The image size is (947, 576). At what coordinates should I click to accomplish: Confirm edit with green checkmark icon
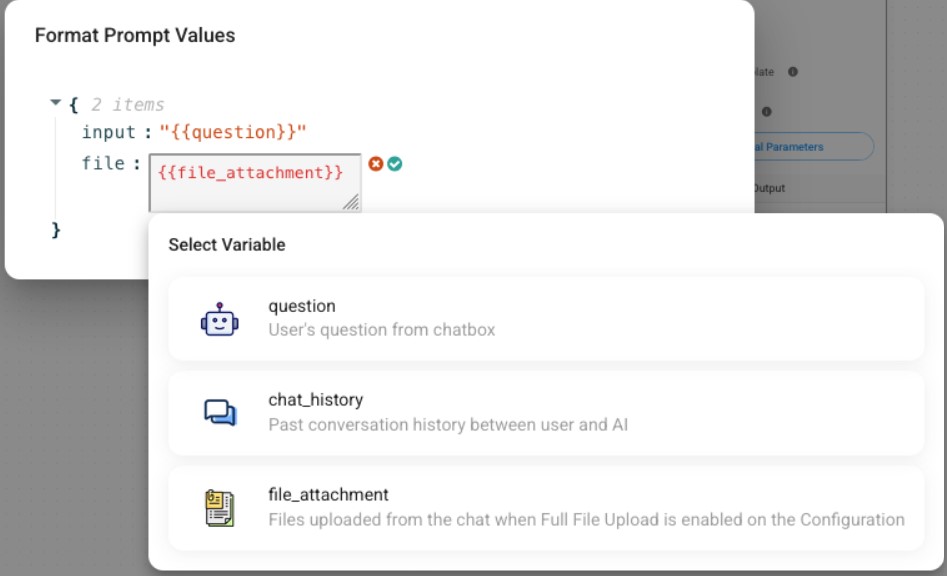tap(395, 164)
